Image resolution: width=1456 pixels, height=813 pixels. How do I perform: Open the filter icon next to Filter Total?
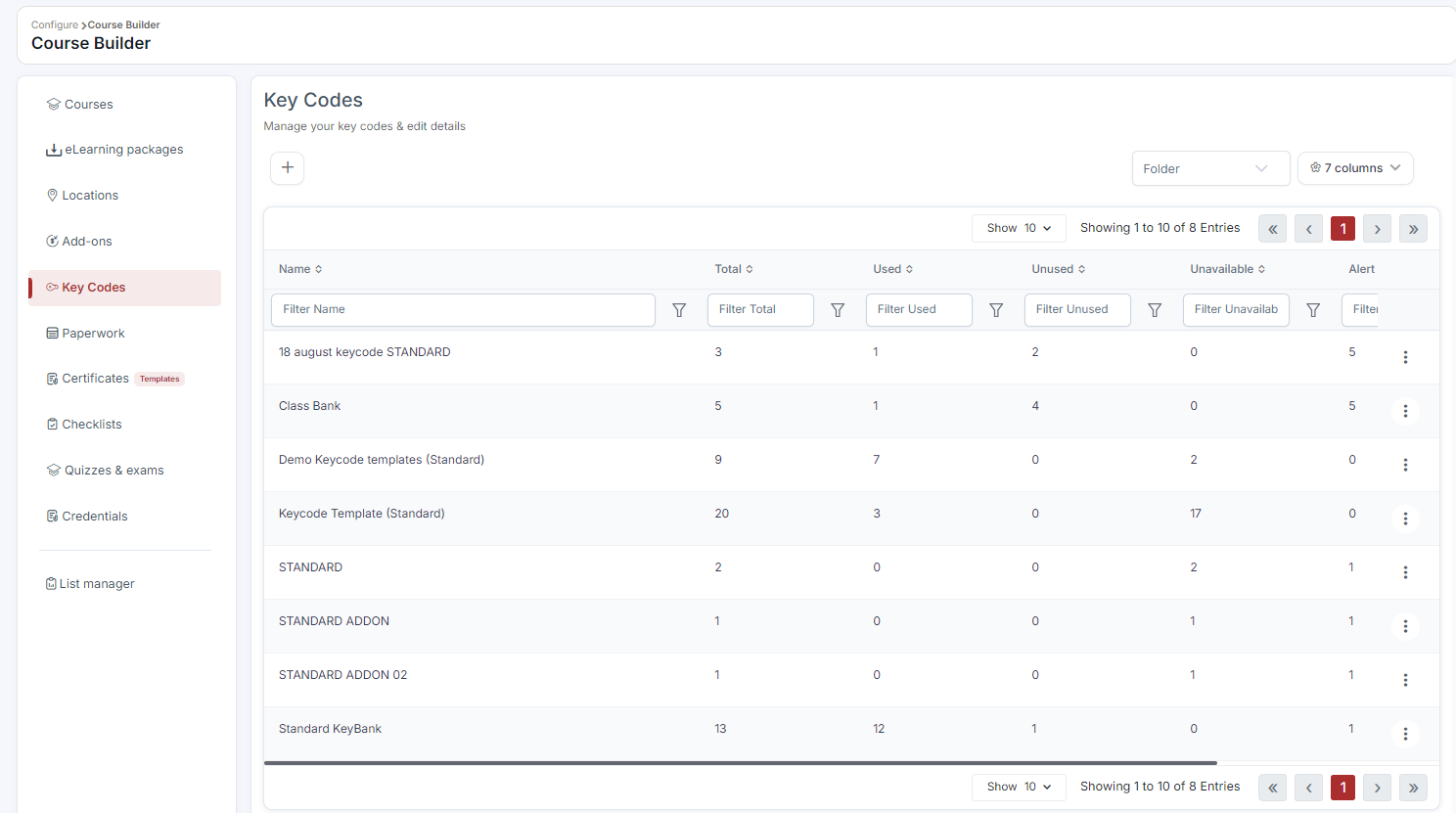click(x=838, y=310)
